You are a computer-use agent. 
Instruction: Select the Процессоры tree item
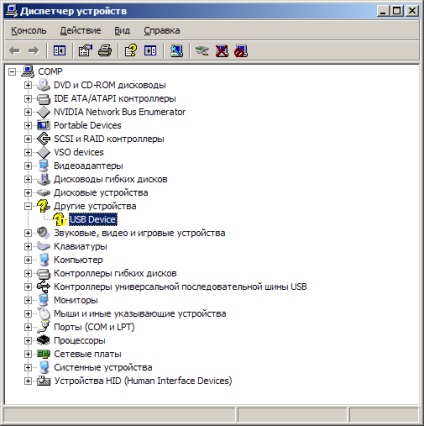coord(79,341)
